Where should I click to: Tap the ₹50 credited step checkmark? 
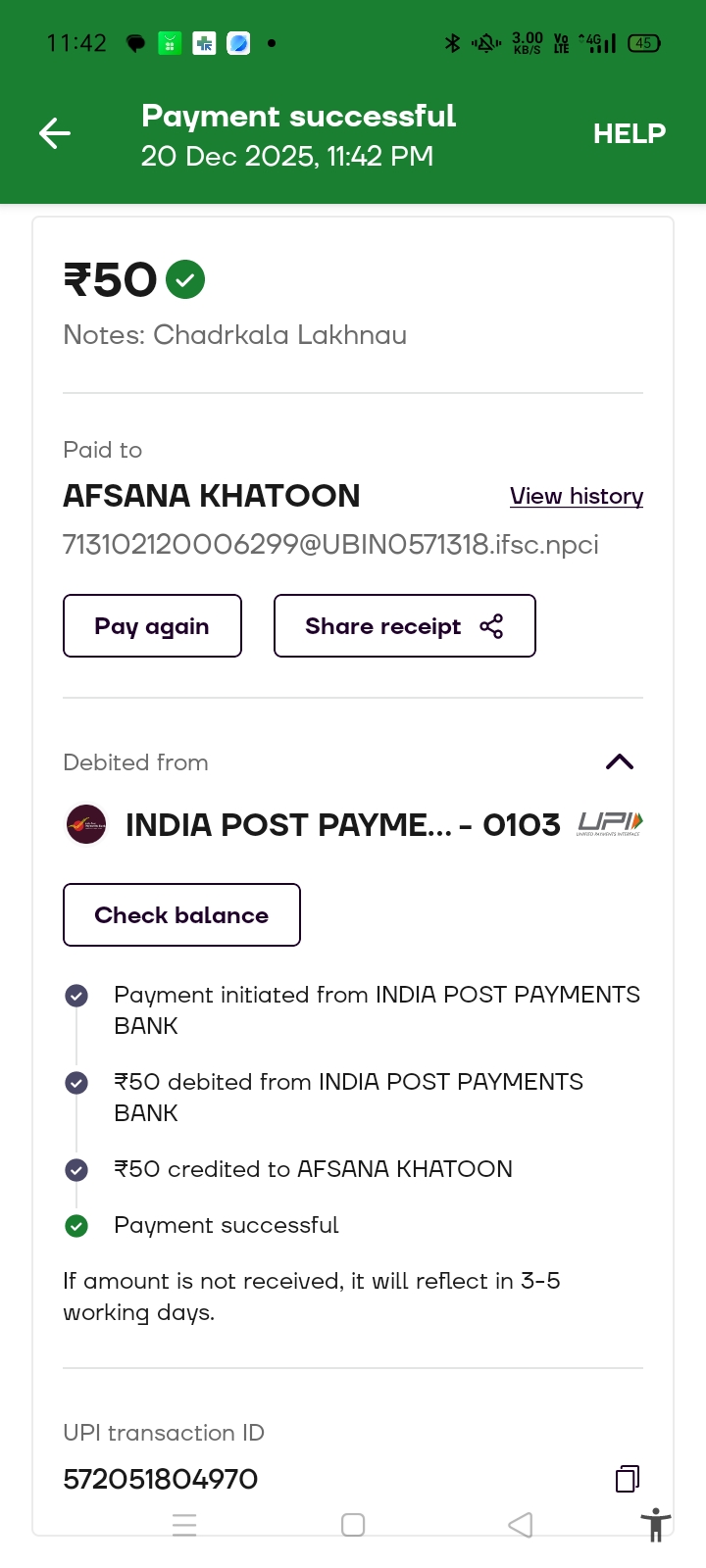pyautogui.click(x=76, y=1169)
